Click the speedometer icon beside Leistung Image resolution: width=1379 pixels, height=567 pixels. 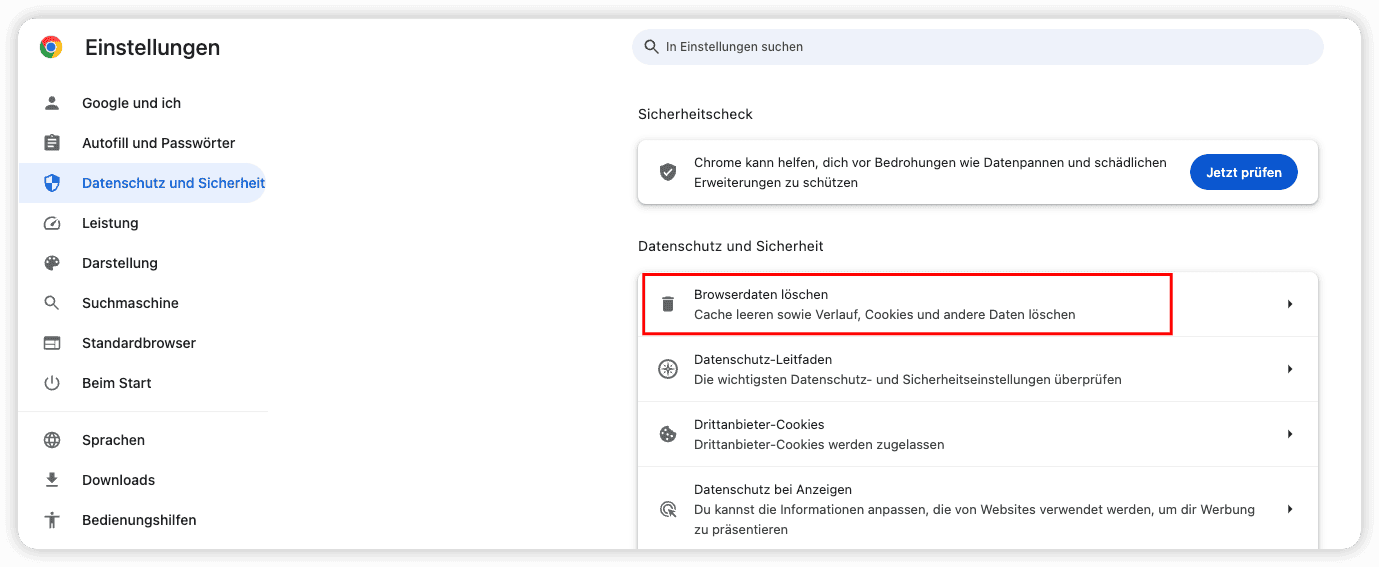click(x=52, y=223)
